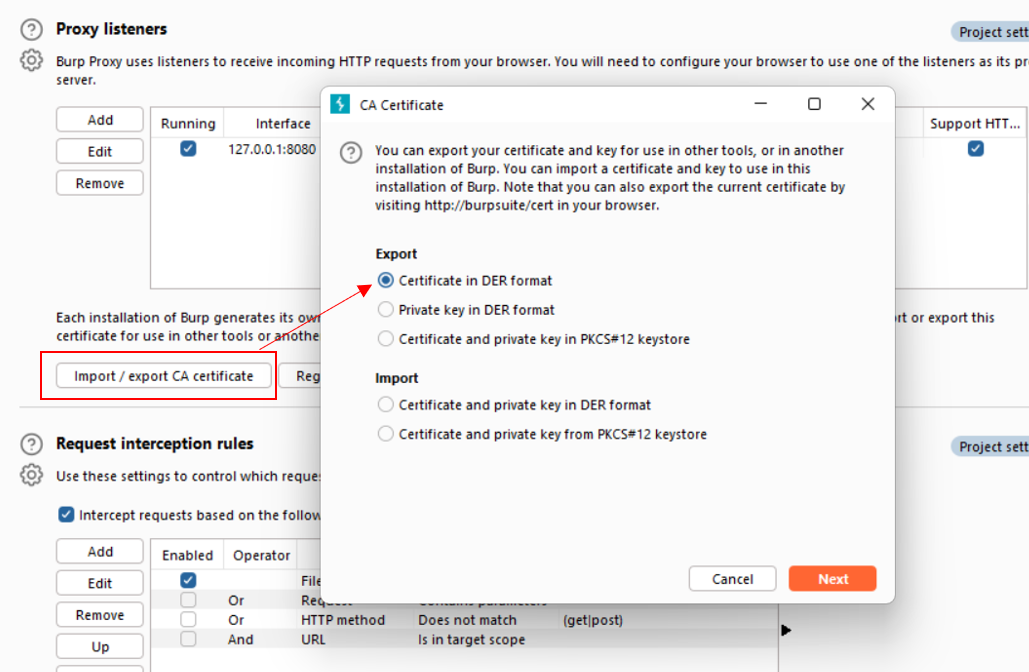Add a new proxy listener

click(x=100, y=120)
